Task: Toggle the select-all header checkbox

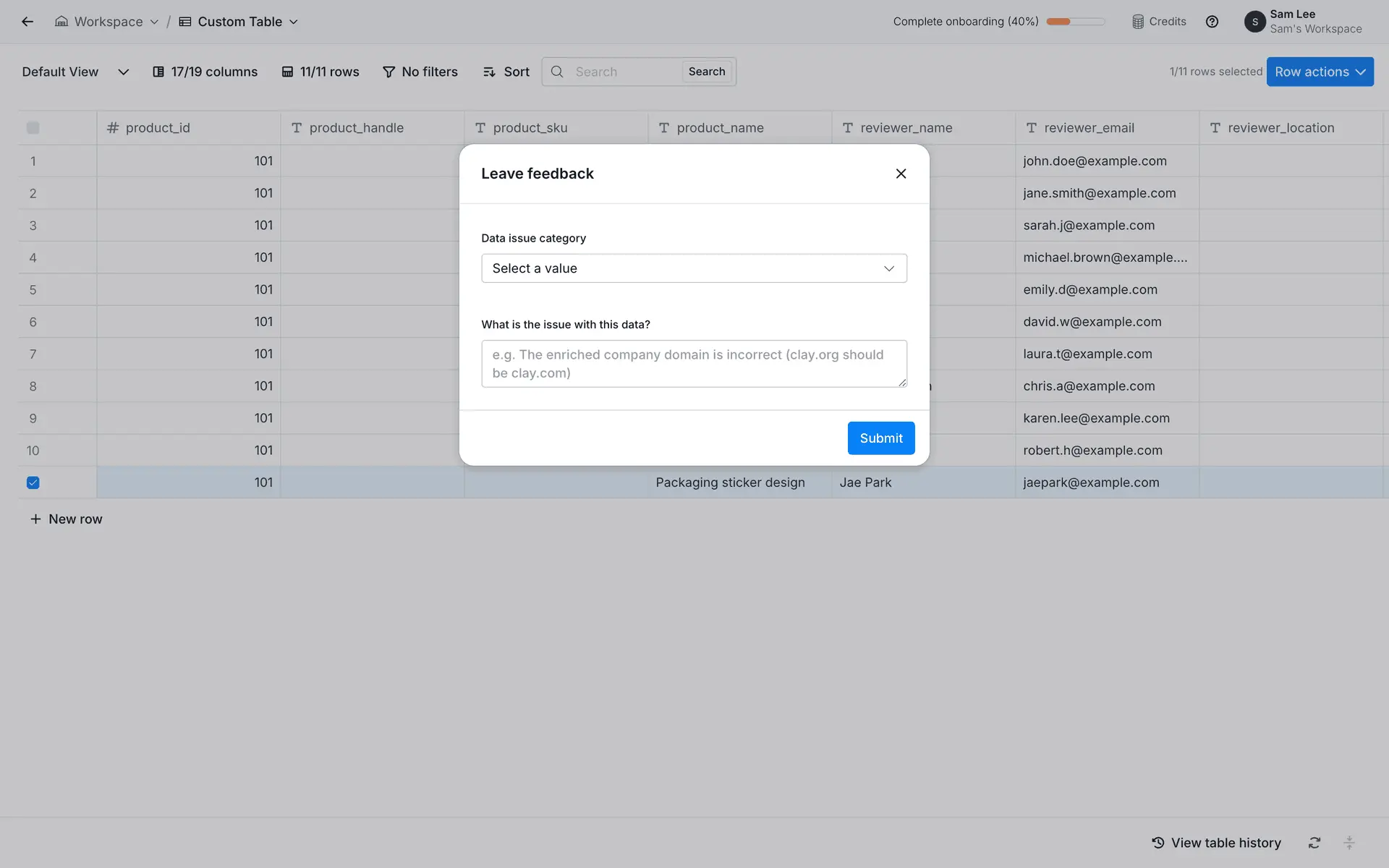Action: click(x=33, y=128)
